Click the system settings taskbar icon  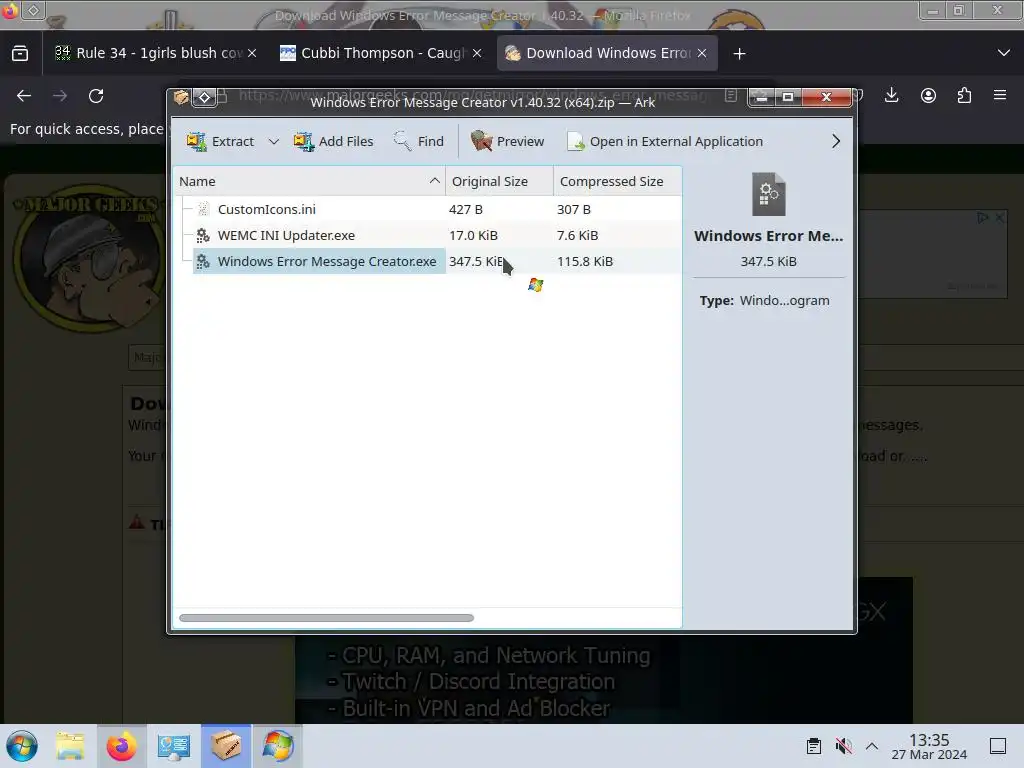(174, 746)
